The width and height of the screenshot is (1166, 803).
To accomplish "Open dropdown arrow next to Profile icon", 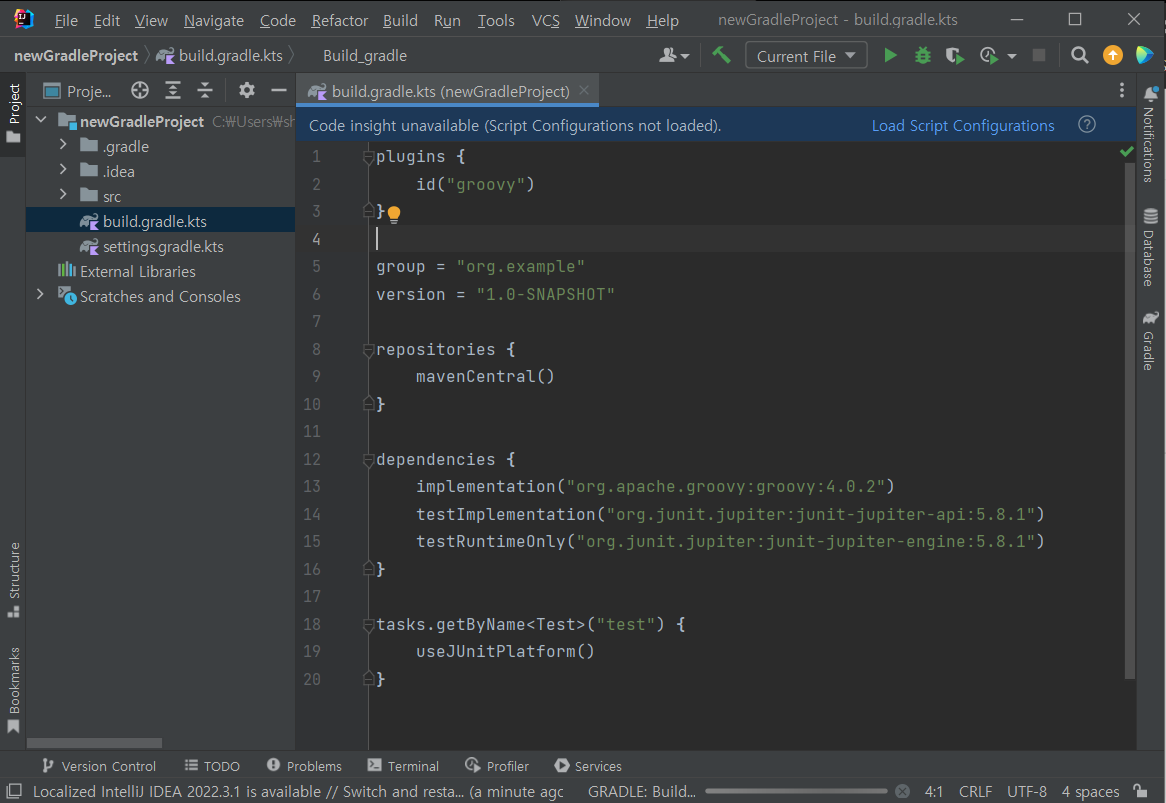I will [x=1011, y=56].
